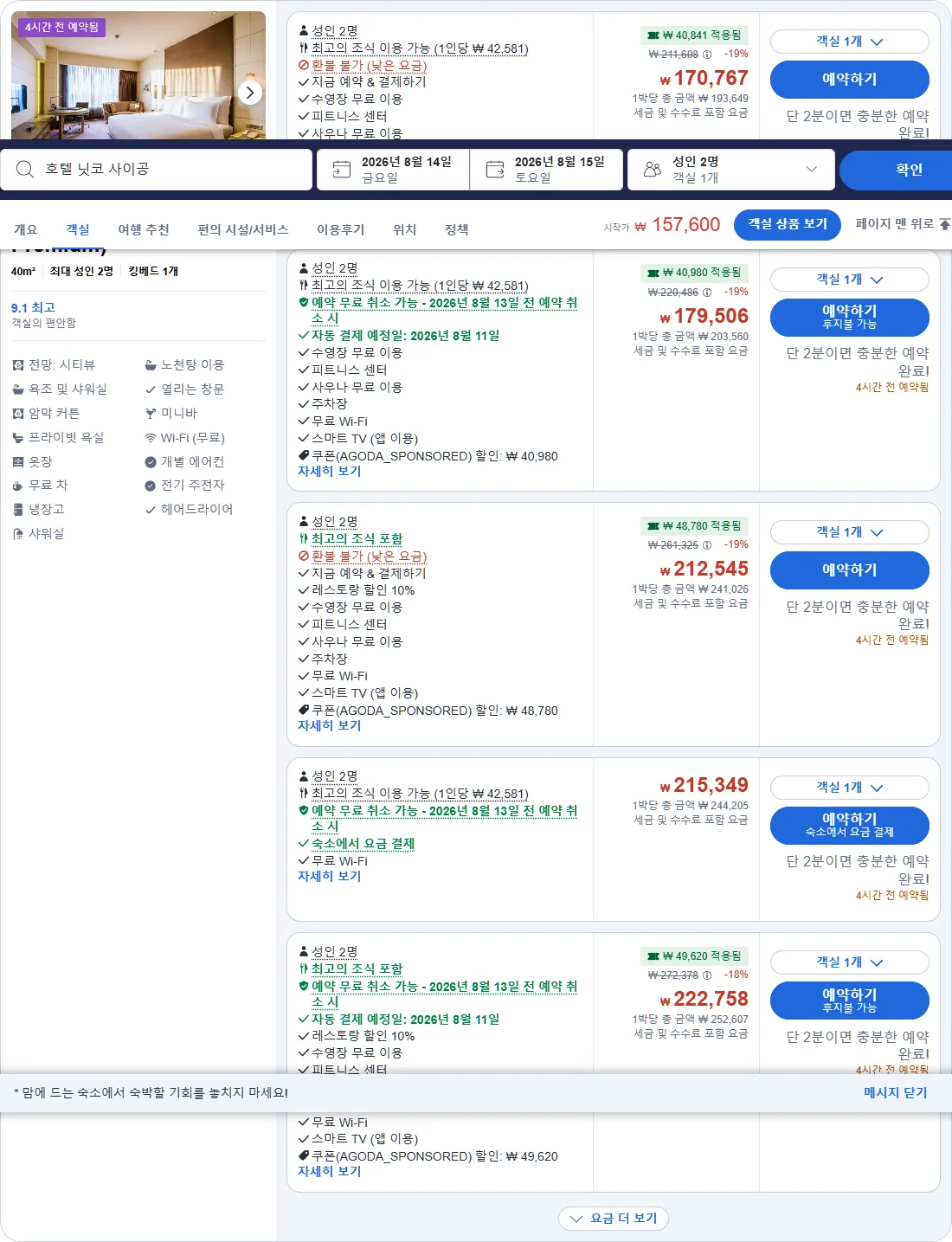
Task: Click the check-in date 8월 14일 field
Action: coord(394,170)
